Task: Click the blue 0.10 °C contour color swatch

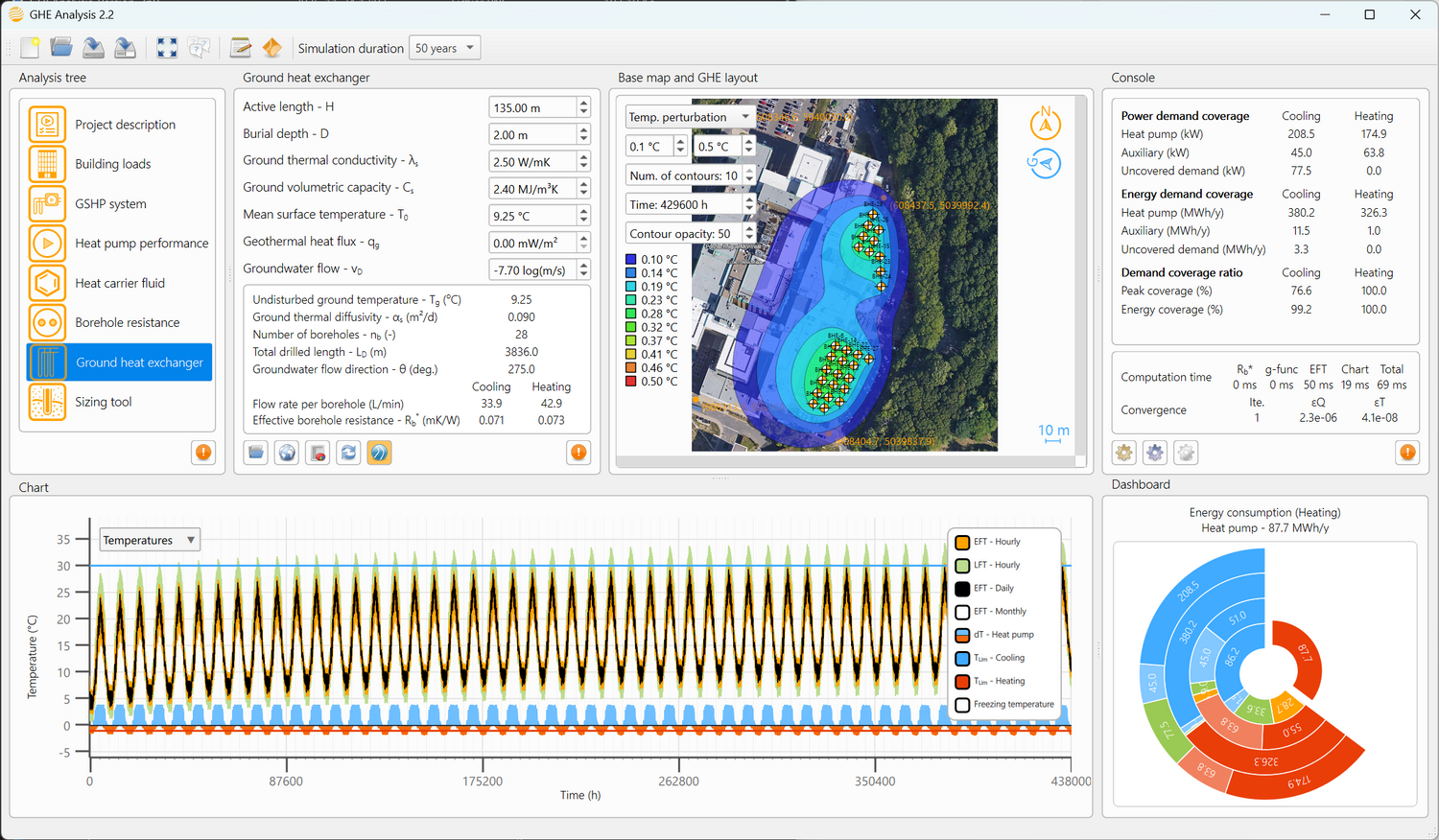Action: pyautogui.click(x=630, y=260)
